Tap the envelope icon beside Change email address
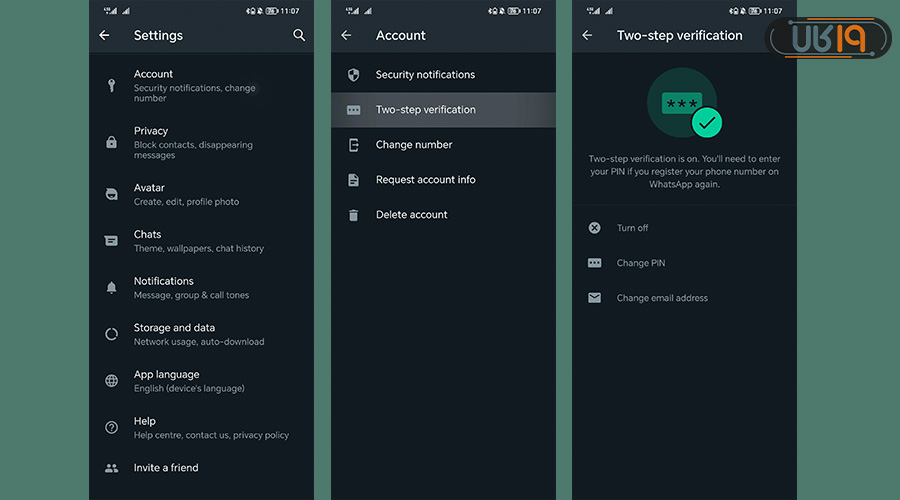 pyautogui.click(x=595, y=298)
